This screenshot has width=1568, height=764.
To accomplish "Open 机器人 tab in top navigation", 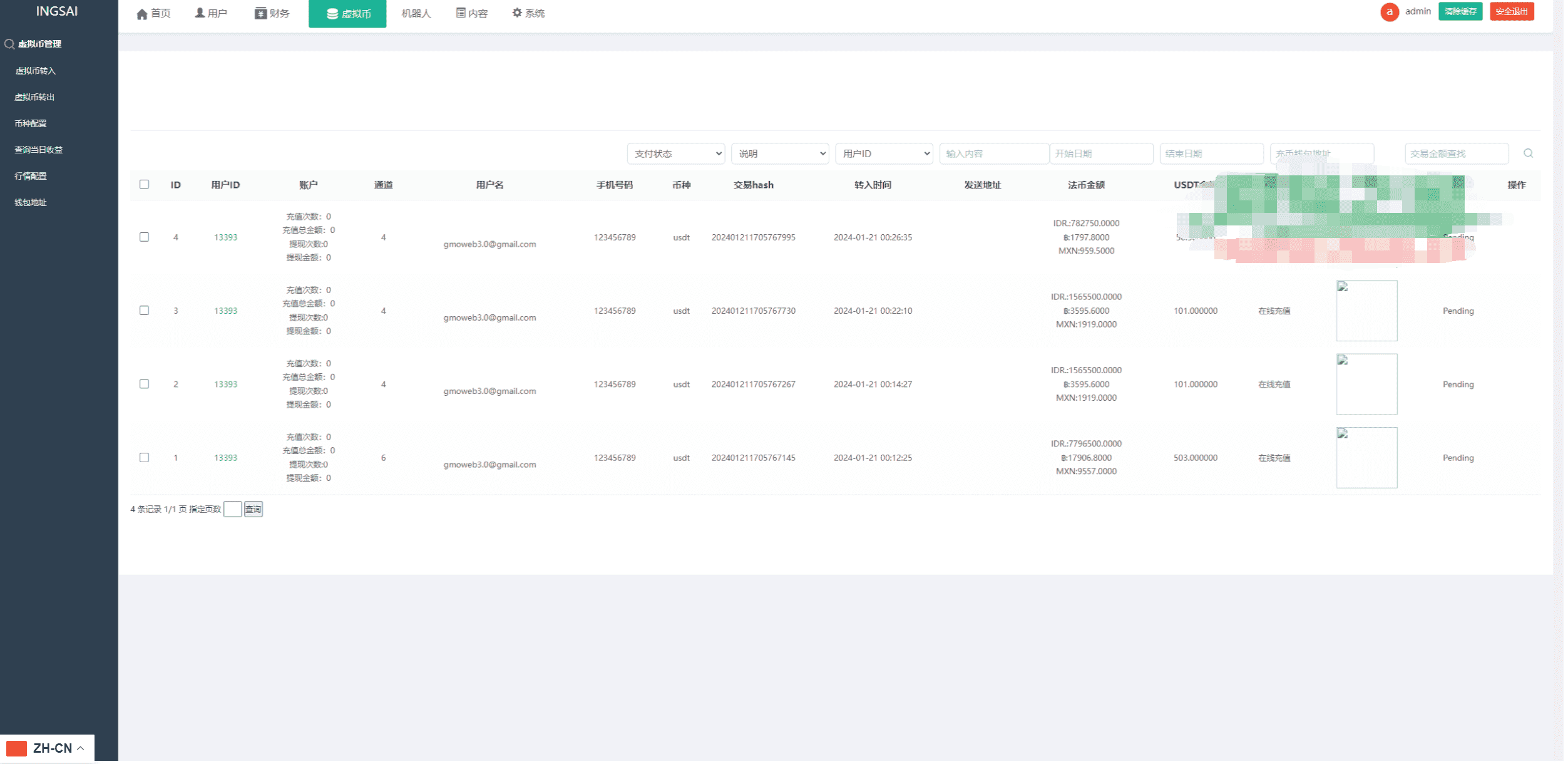I will point(416,13).
